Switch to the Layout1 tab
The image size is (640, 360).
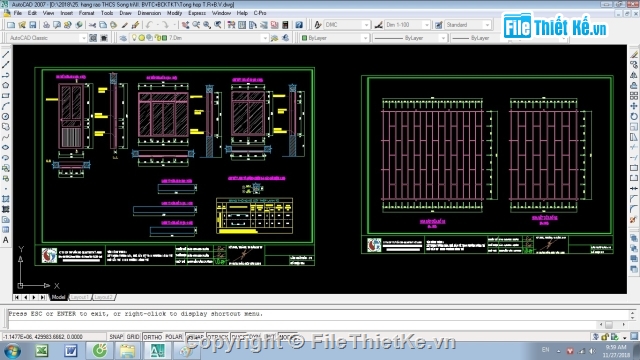(80, 297)
